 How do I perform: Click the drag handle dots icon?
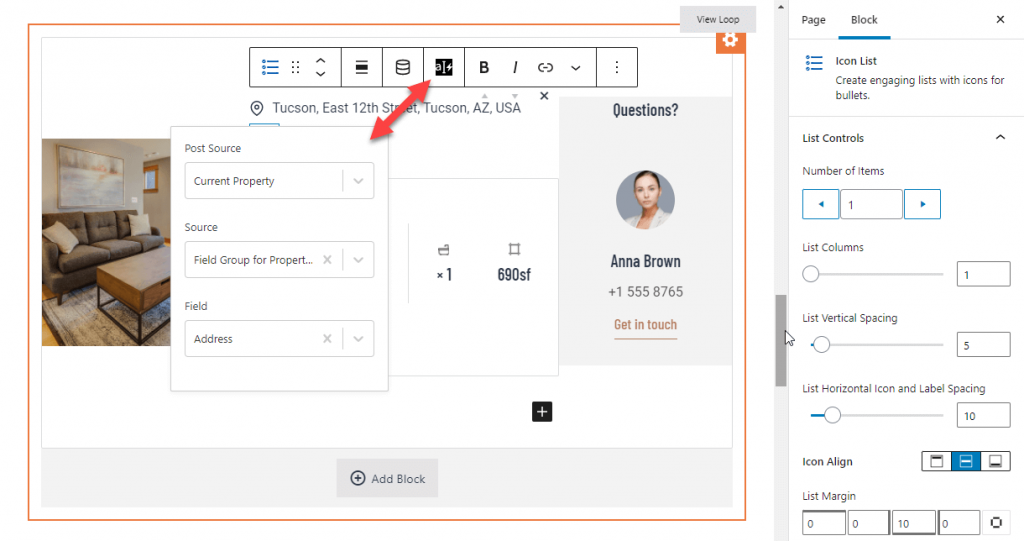(296, 67)
